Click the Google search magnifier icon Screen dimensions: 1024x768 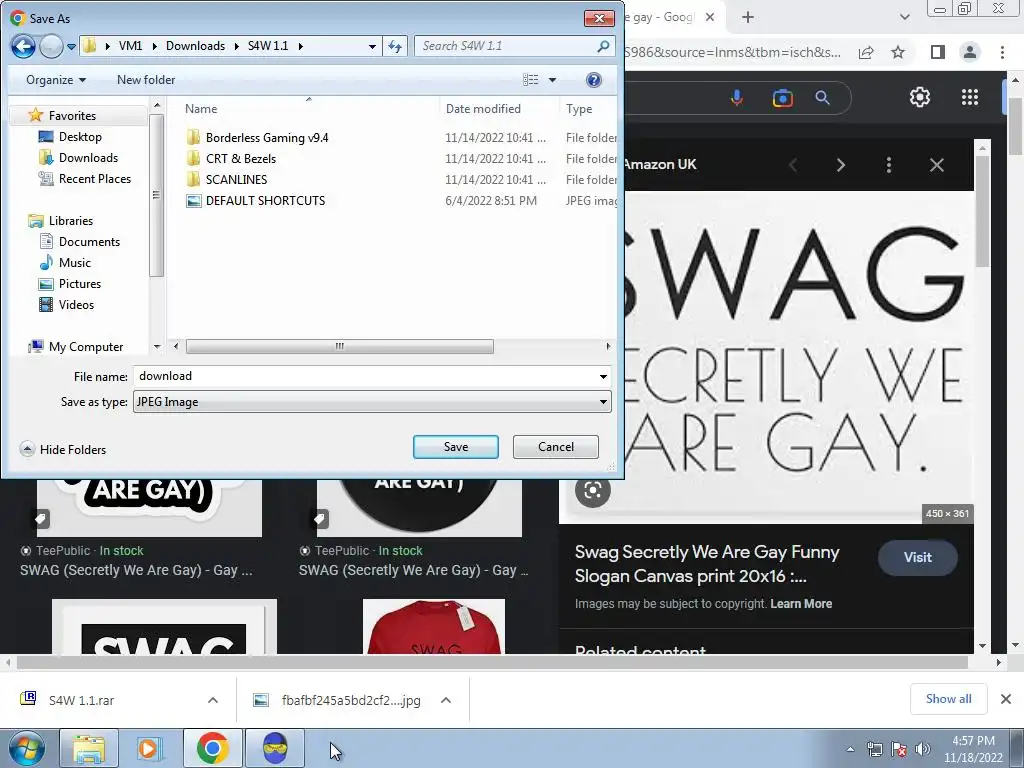pos(822,98)
